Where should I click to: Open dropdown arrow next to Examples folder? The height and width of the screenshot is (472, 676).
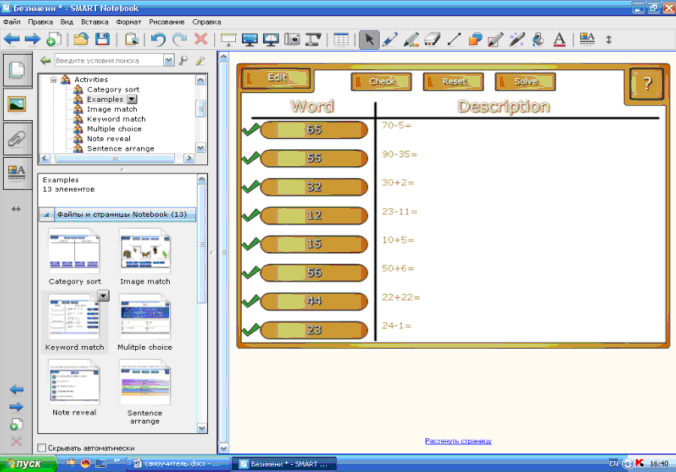click(x=131, y=99)
